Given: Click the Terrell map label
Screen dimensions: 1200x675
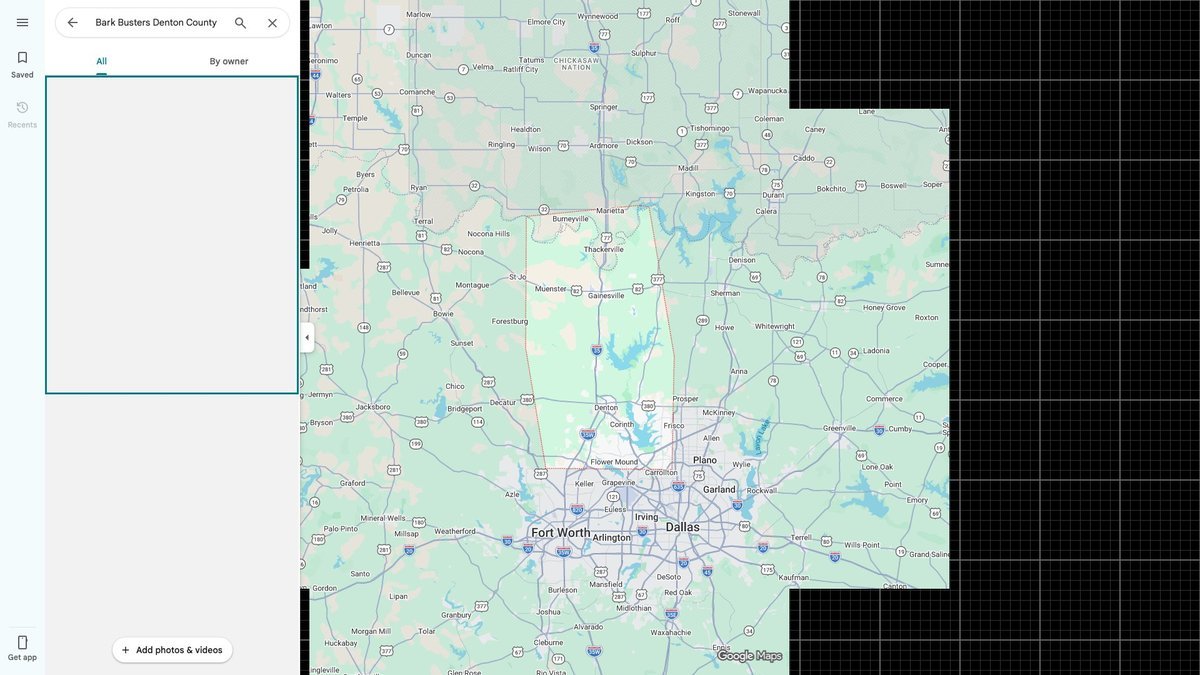Looking at the screenshot, I should [802, 537].
